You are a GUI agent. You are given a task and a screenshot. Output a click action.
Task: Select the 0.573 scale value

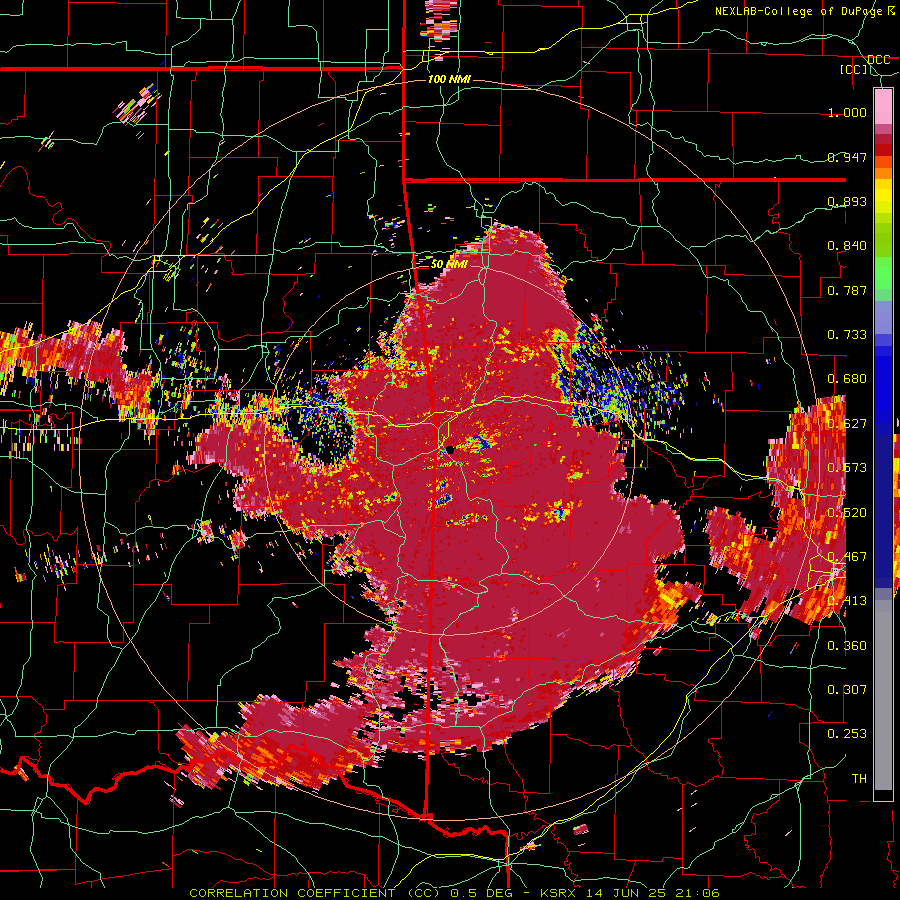tap(847, 468)
